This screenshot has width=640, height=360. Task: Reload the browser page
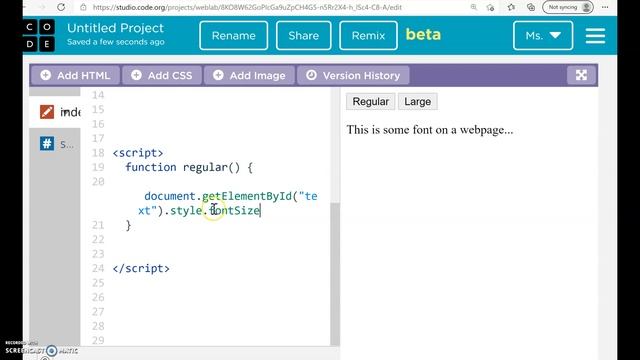click(61, 7)
